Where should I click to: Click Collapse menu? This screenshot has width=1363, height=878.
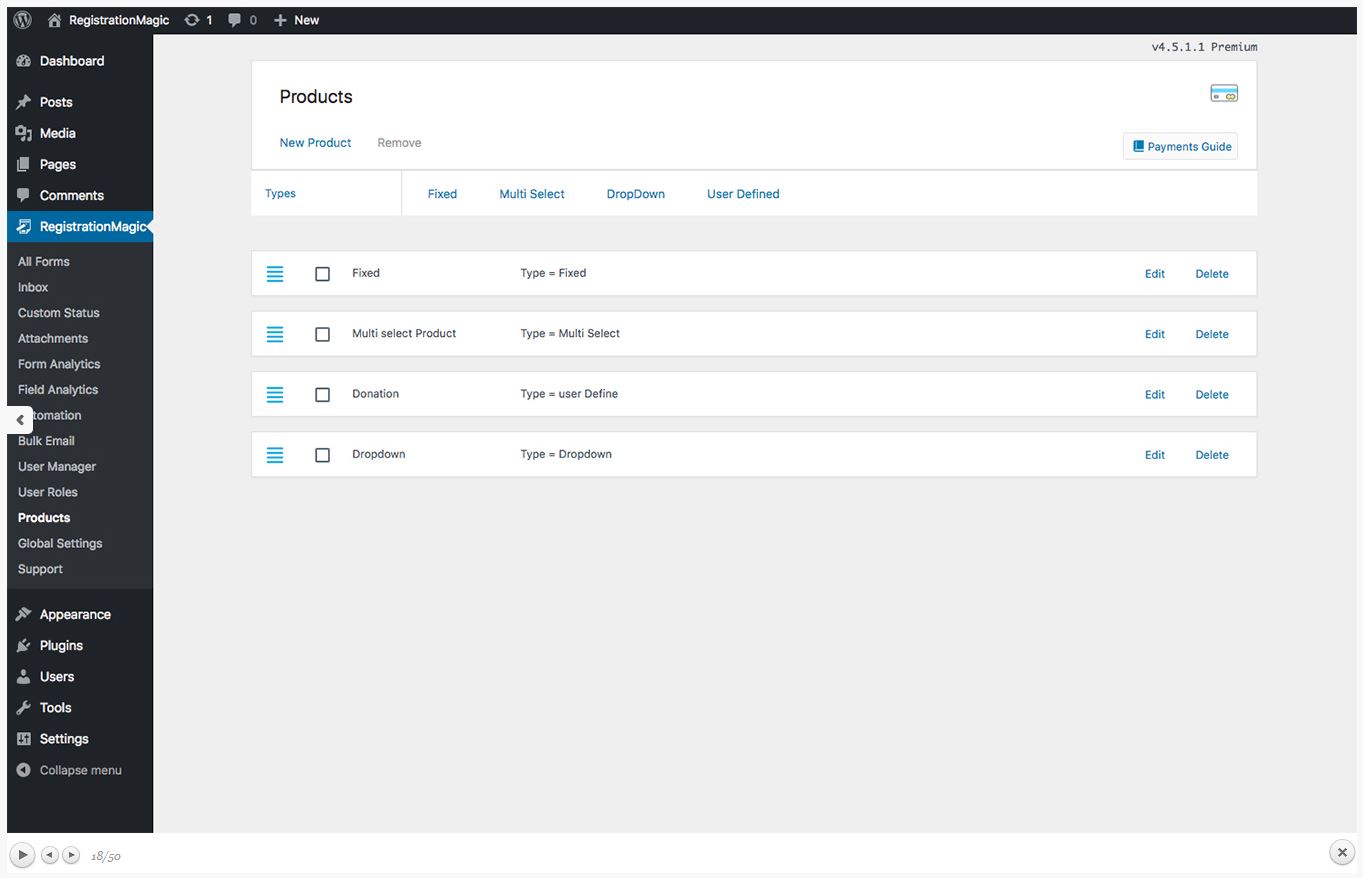point(69,771)
